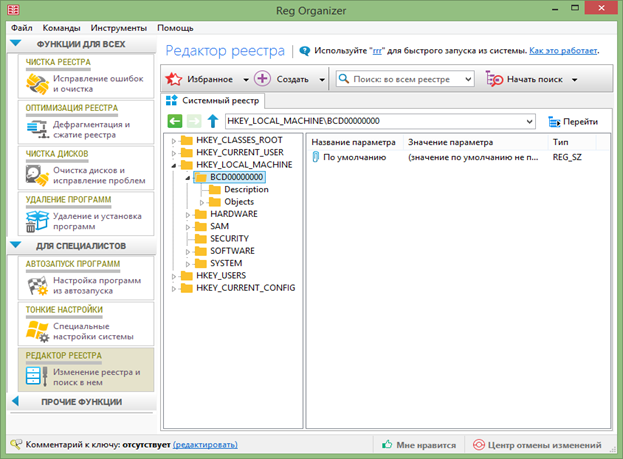The image size is (623, 459).
Task: Select the SOFTWARE registry key
Action: tap(232, 250)
